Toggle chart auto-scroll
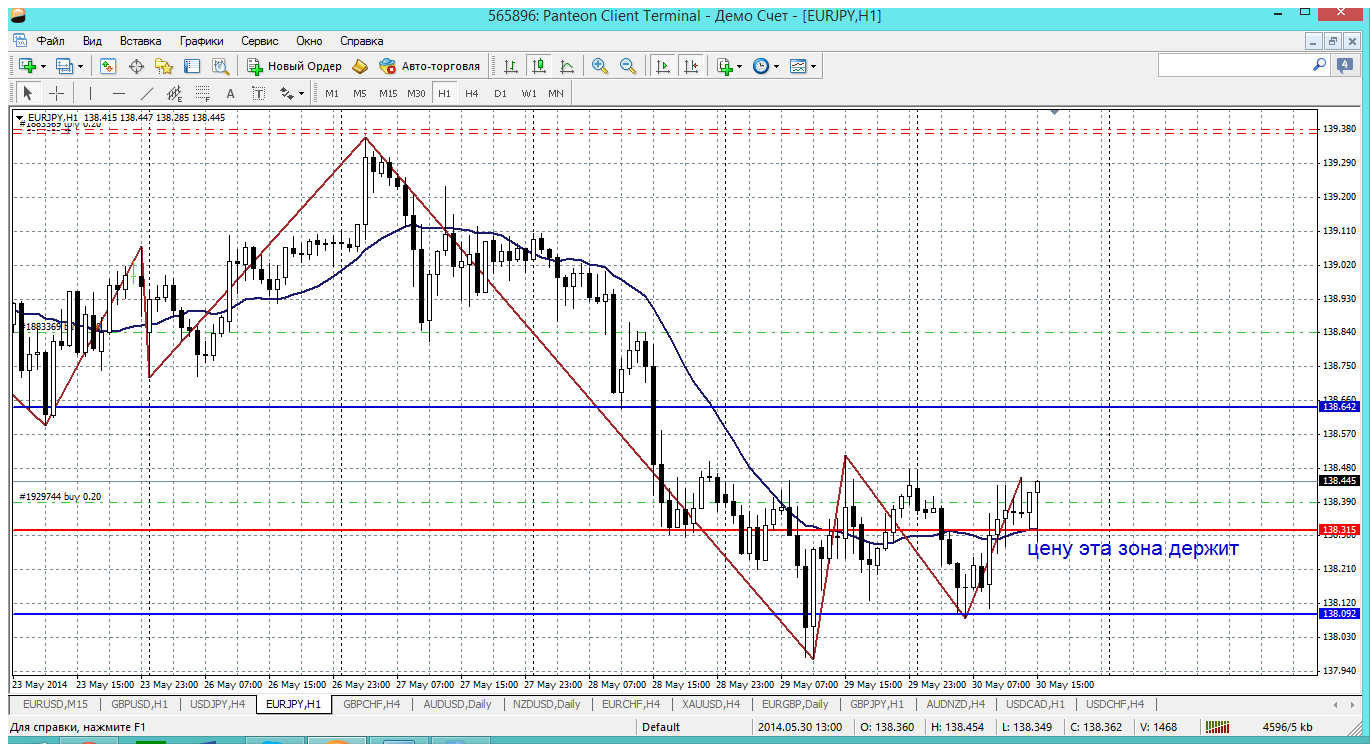This screenshot has width=1370, height=744. click(x=662, y=66)
